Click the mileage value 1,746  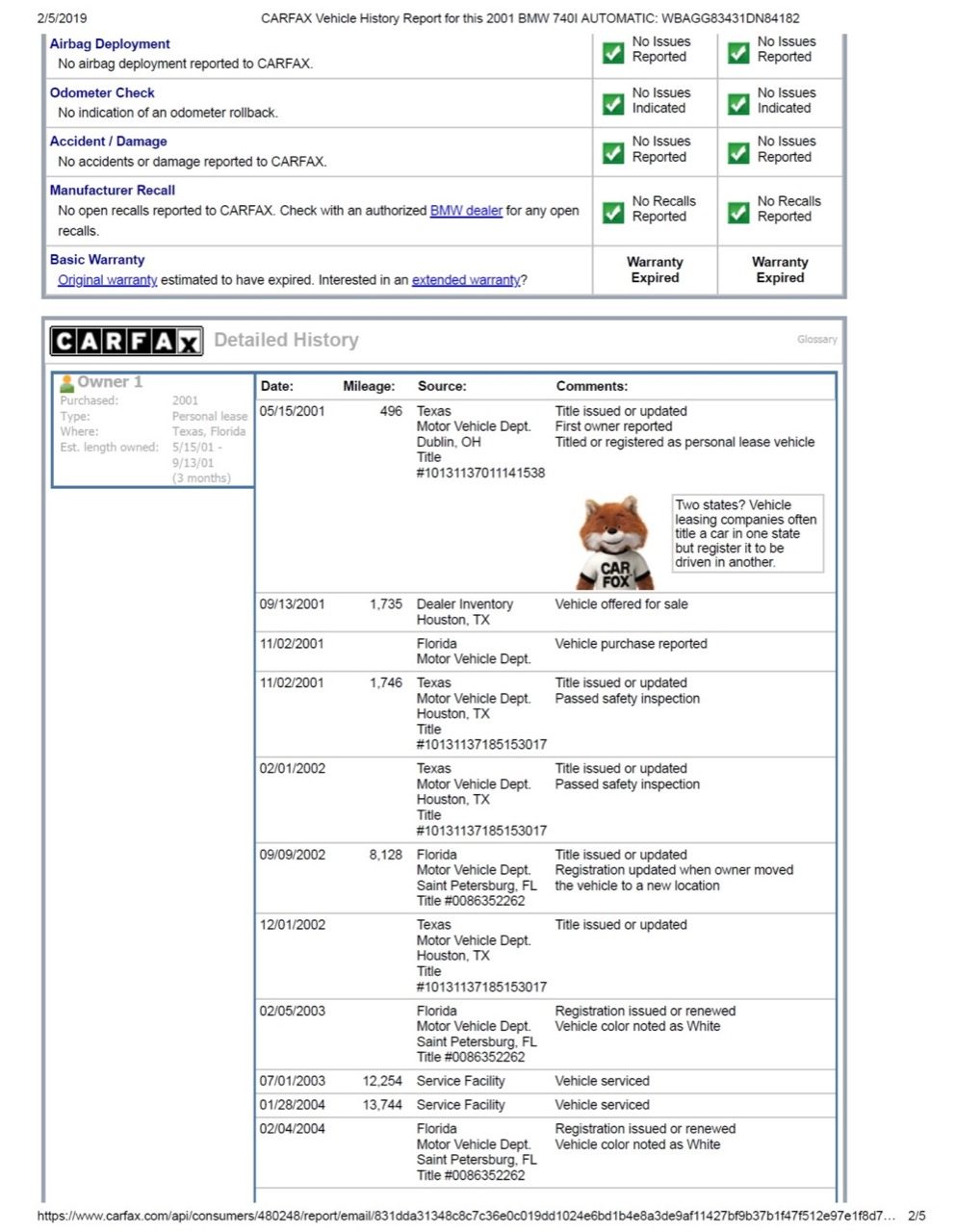[x=386, y=683]
